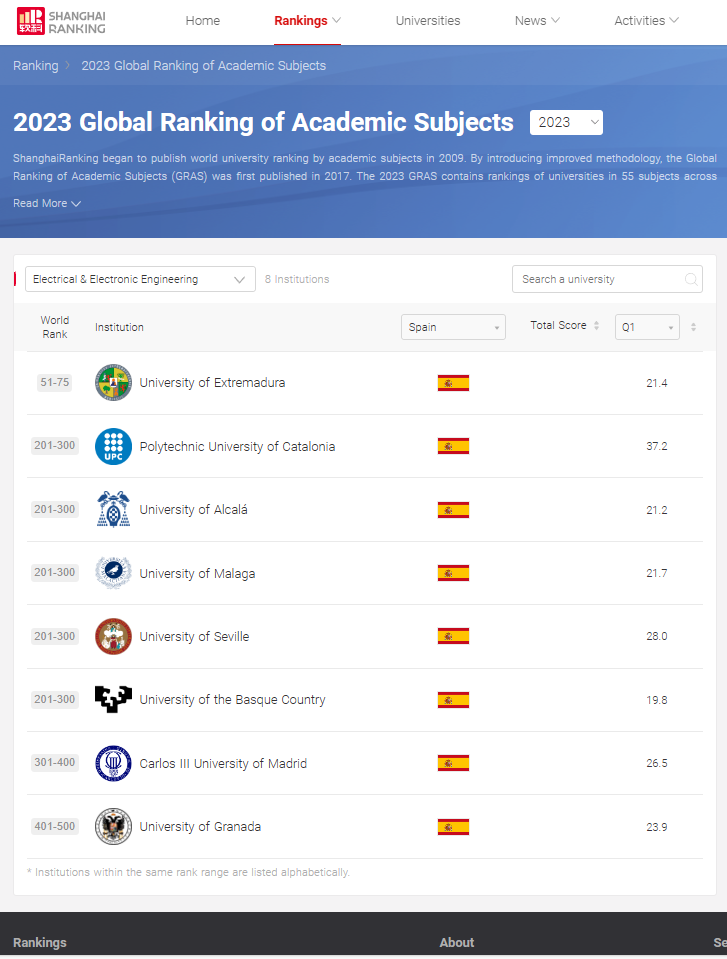Open the 2023 year selector dropdown
The height and width of the screenshot is (959, 727).
coord(566,122)
